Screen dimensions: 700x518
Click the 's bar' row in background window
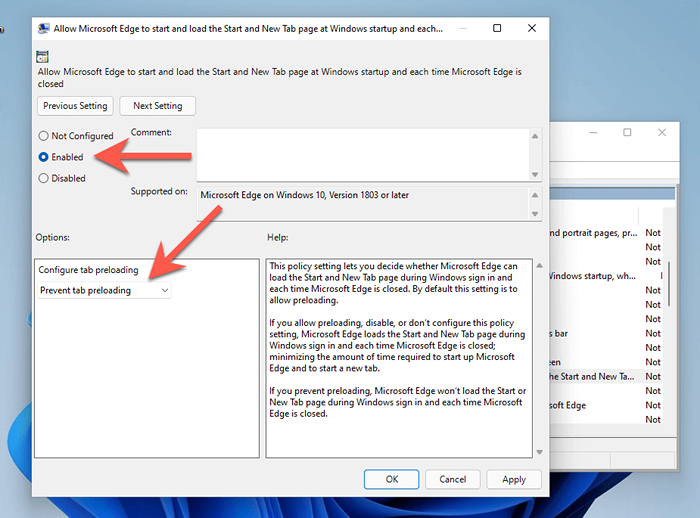pos(606,333)
